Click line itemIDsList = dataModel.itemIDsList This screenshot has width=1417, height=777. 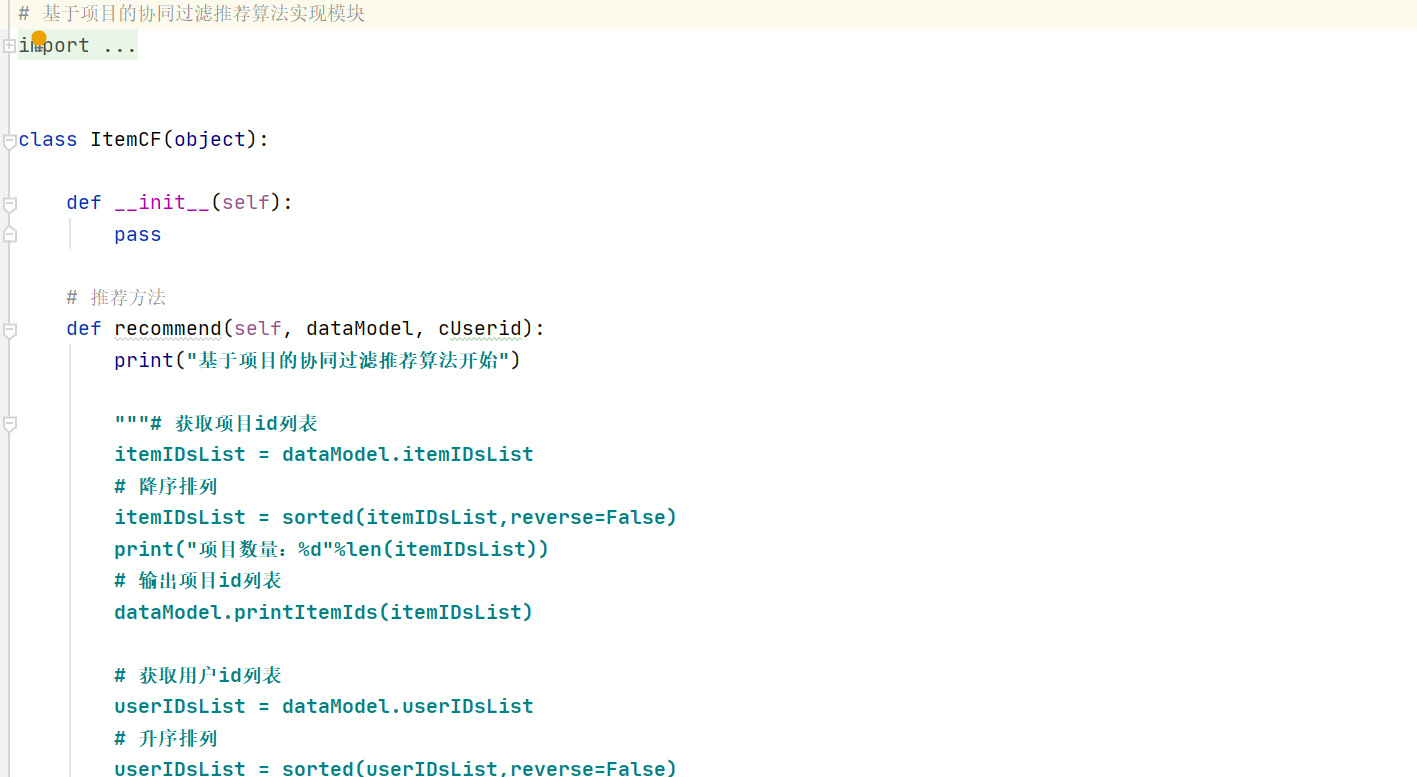[324, 455]
